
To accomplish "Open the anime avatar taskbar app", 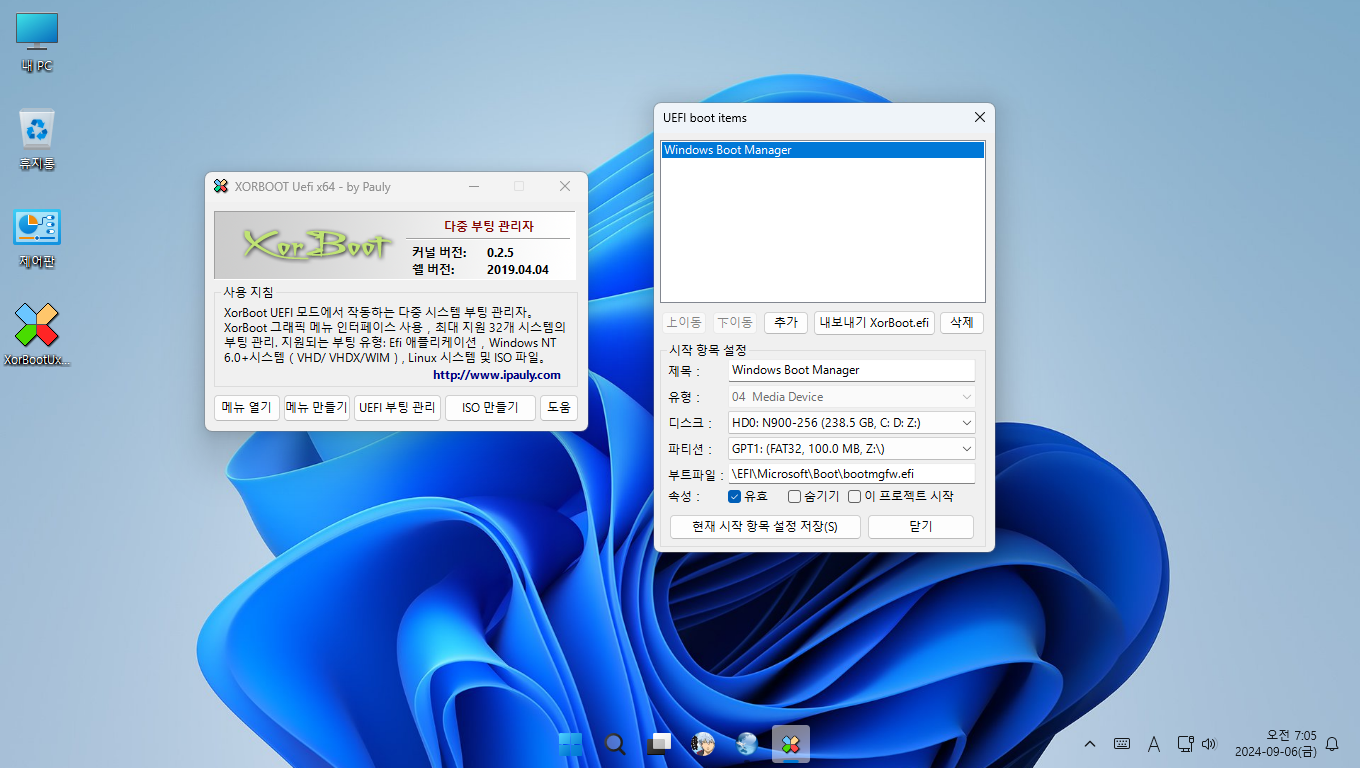I will (x=703, y=744).
